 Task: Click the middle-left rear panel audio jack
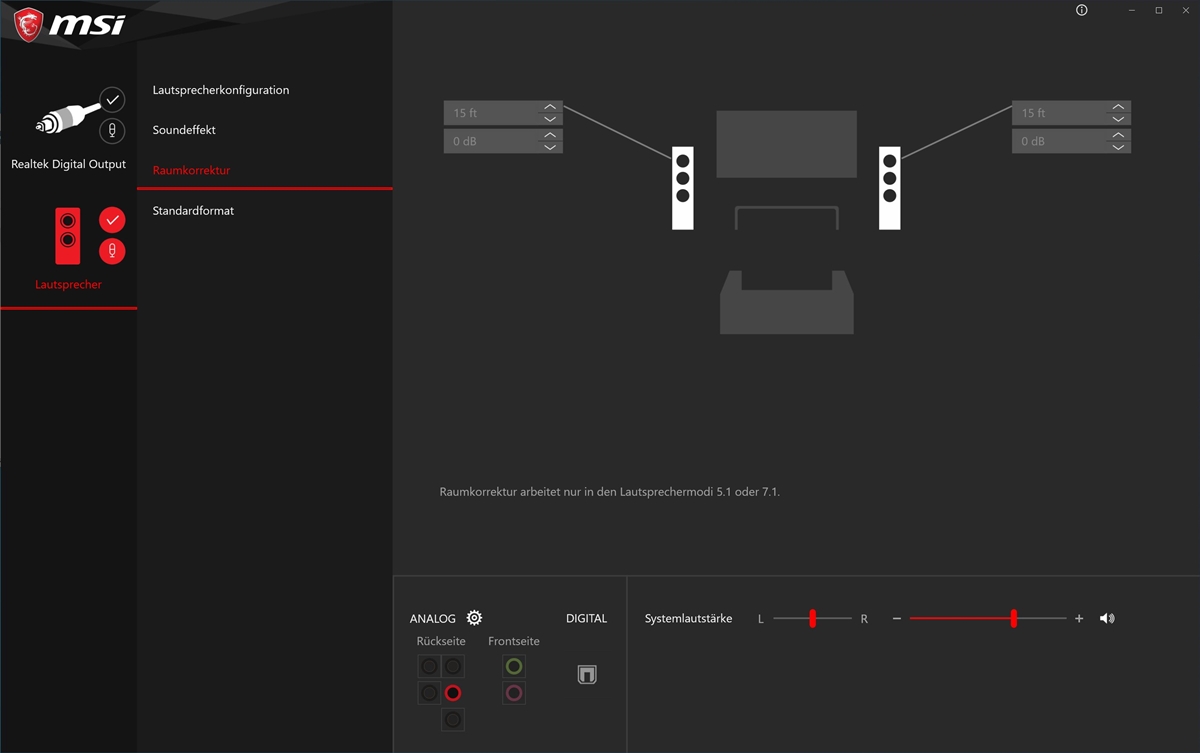click(429, 693)
